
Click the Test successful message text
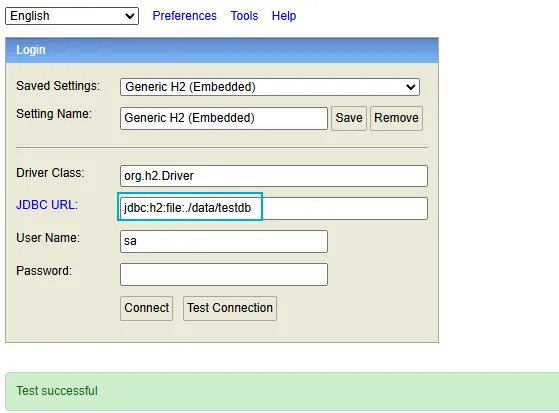tap(57, 391)
